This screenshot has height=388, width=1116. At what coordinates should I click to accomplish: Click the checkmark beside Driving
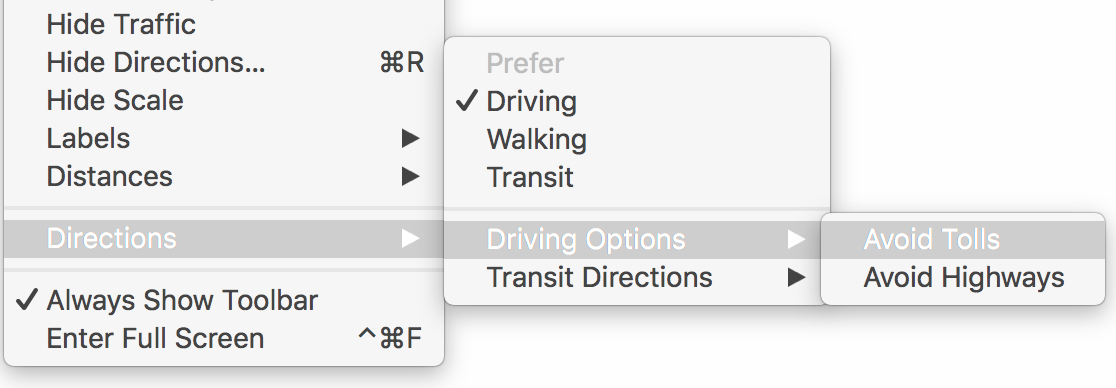coord(466,101)
